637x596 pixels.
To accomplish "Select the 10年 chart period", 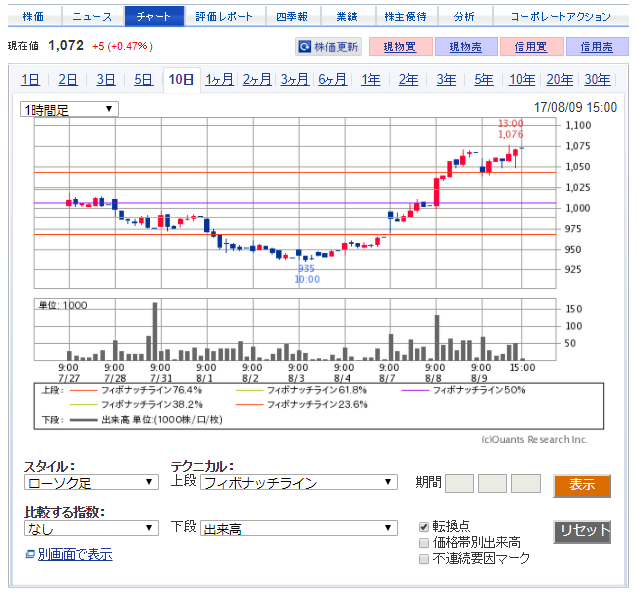I will [522, 79].
